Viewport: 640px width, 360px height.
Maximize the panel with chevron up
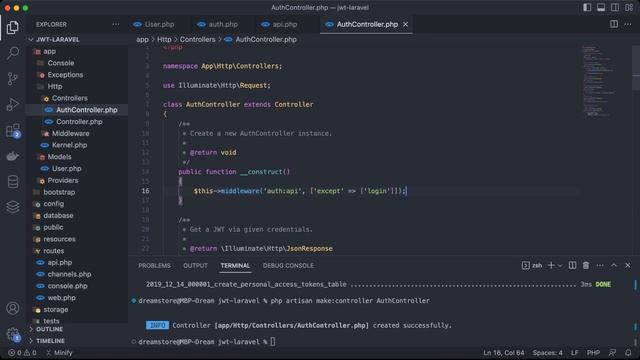[x=613, y=265]
